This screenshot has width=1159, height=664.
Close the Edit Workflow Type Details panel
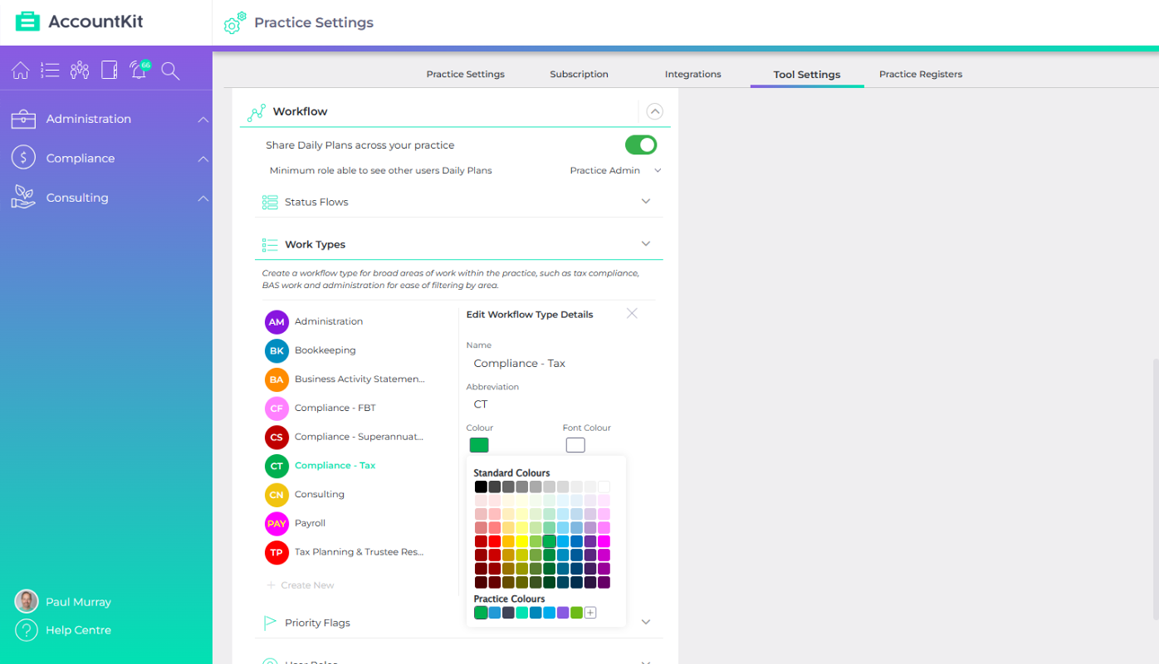click(x=632, y=314)
